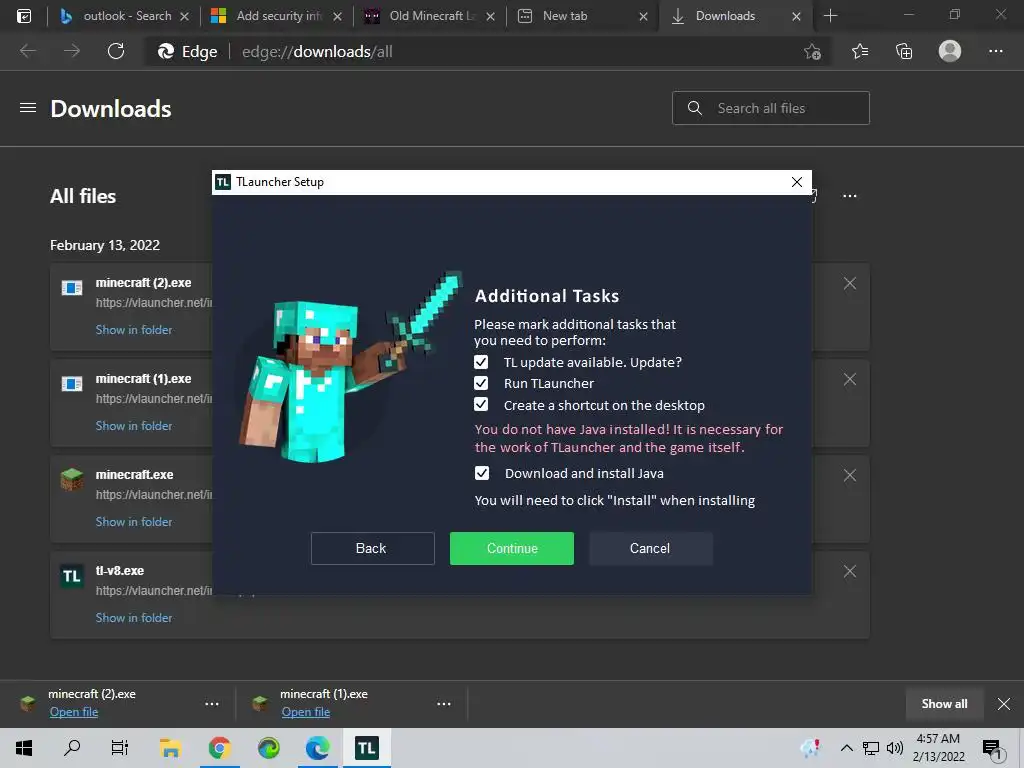Screen dimensions: 1024x768
Task: Open Edge Settings and more menu
Action: point(995,51)
